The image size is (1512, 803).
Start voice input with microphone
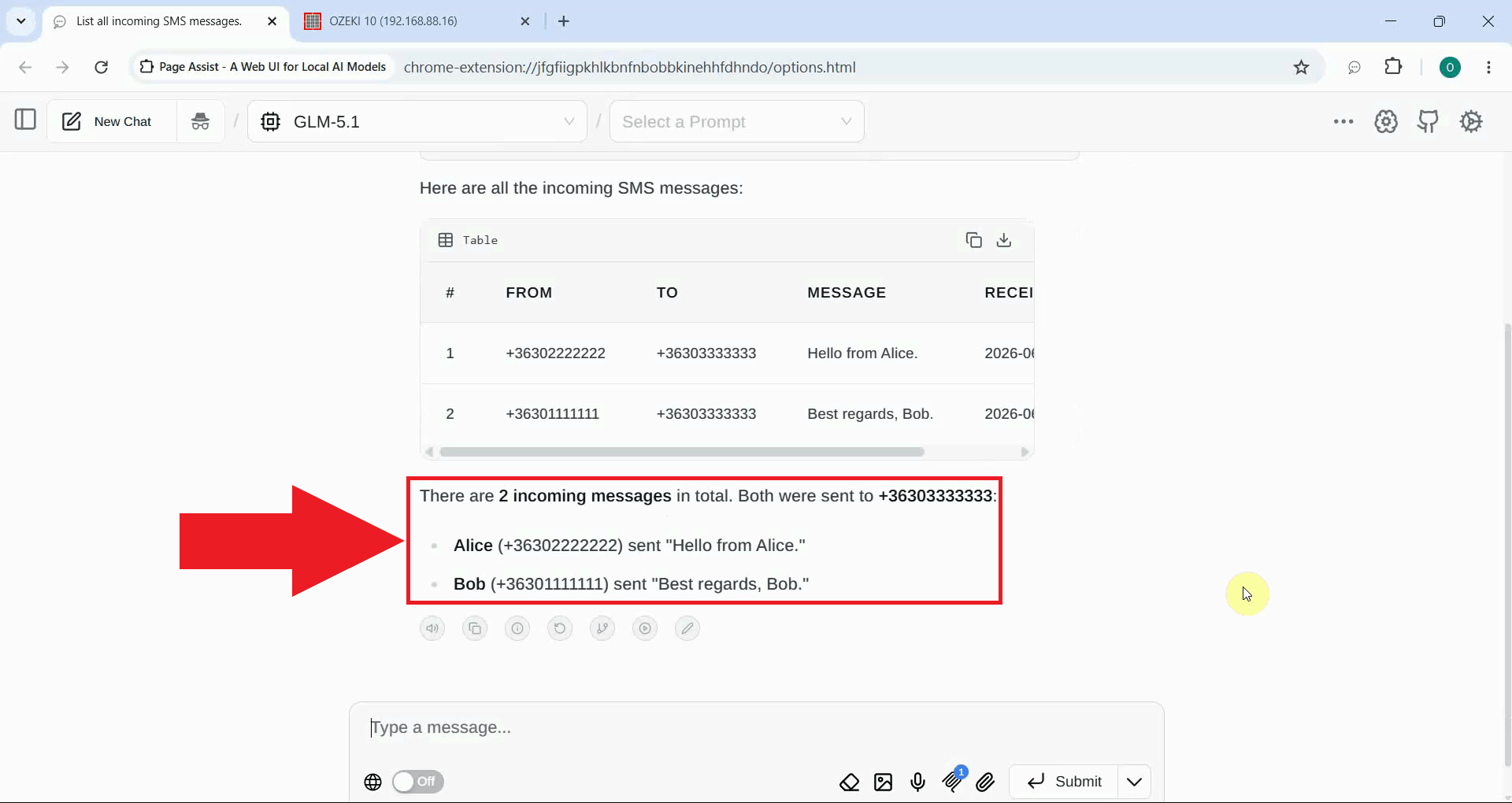[x=917, y=782]
